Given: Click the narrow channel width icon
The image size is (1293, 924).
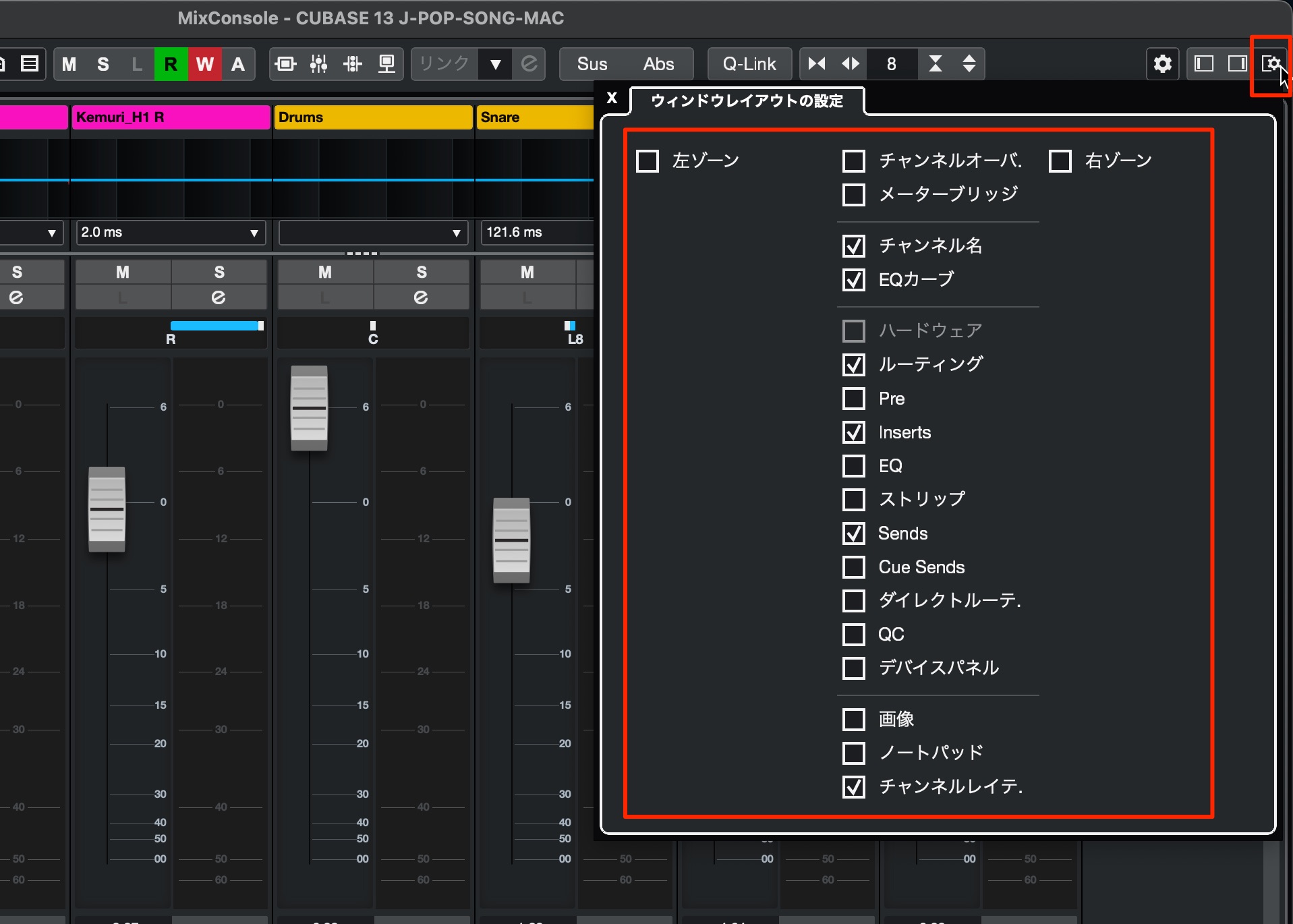Looking at the screenshot, I should click(817, 64).
